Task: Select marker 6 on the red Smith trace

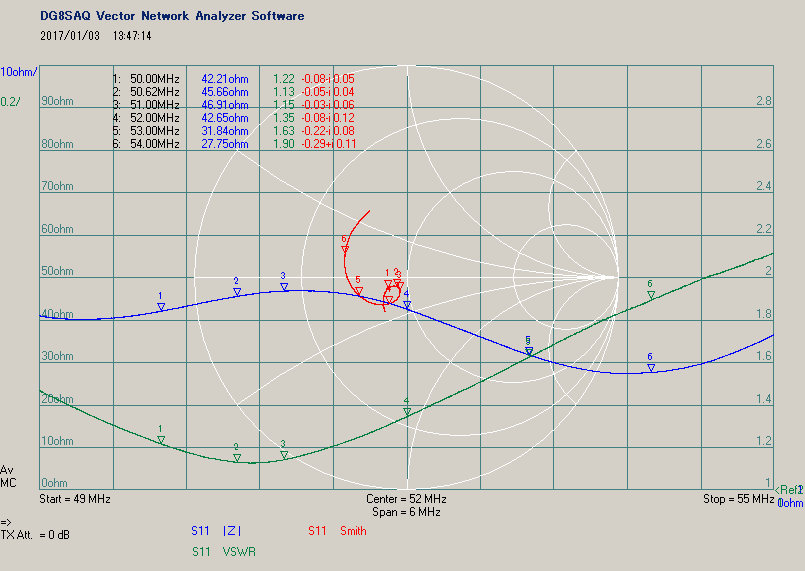Action: click(x=345, y=249)
